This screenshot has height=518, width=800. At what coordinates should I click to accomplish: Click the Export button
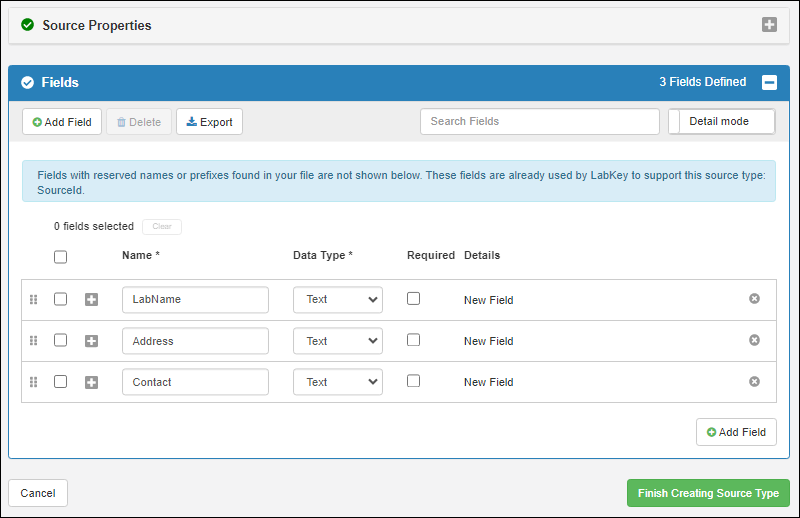[x=209, y=122]
